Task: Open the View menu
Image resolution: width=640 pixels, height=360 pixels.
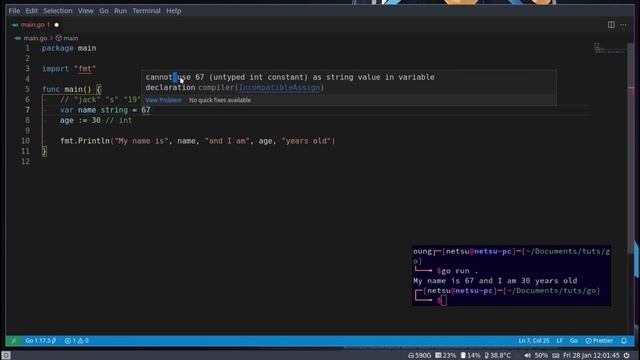Action: pyautogui.click(x=86, y=11)
